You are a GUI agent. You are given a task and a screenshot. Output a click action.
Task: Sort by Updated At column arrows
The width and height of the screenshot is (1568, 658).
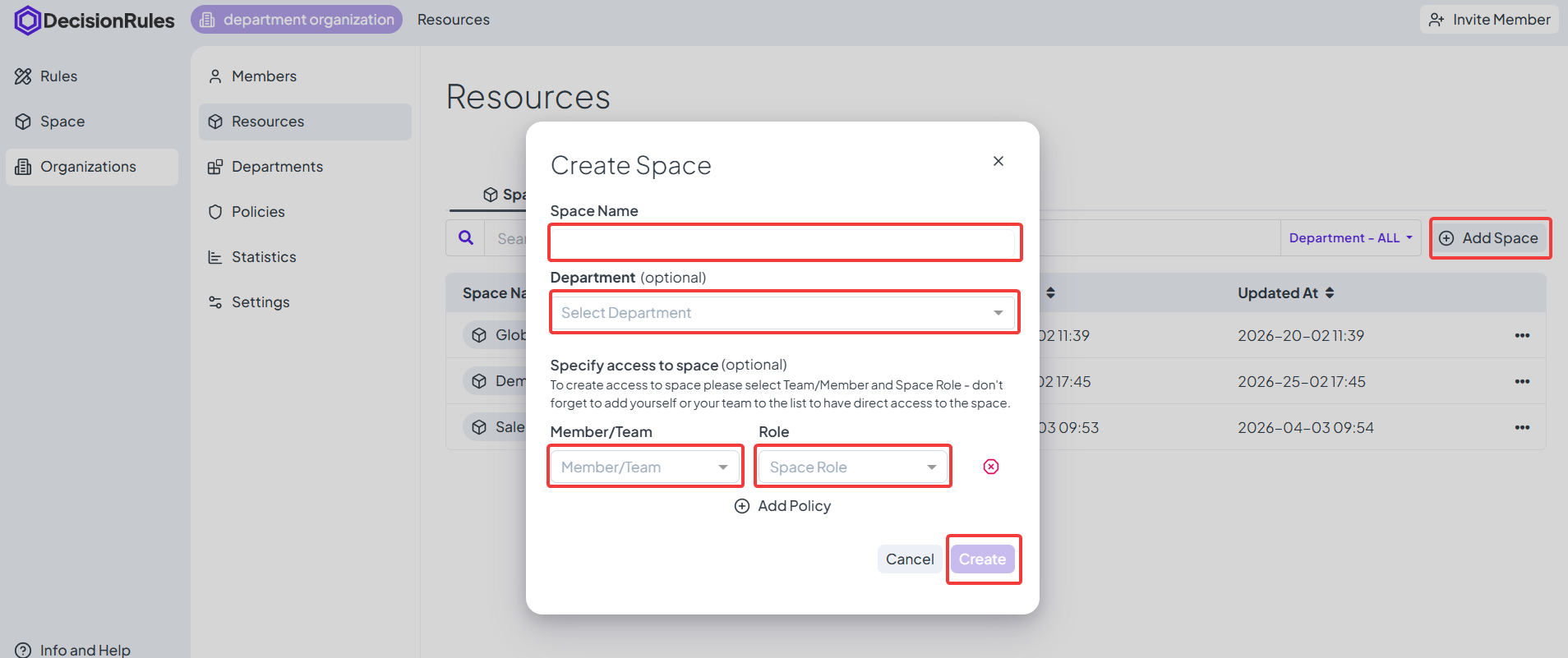coord(1329,293)
